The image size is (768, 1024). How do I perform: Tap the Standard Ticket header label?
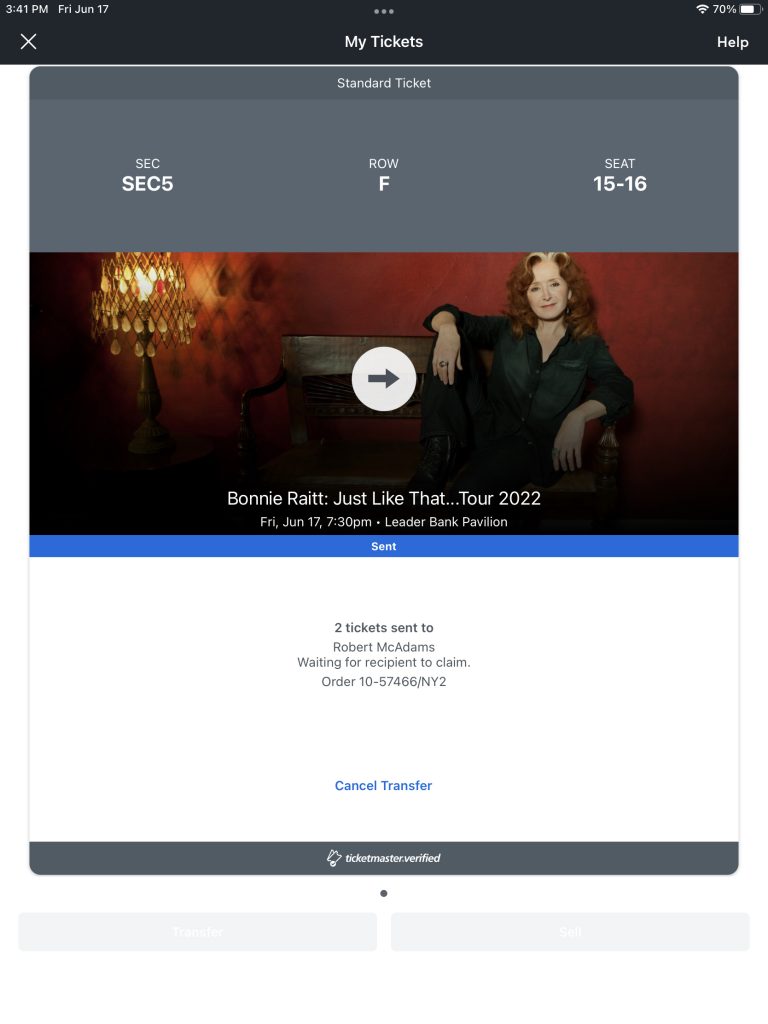[x=384, y=83]
